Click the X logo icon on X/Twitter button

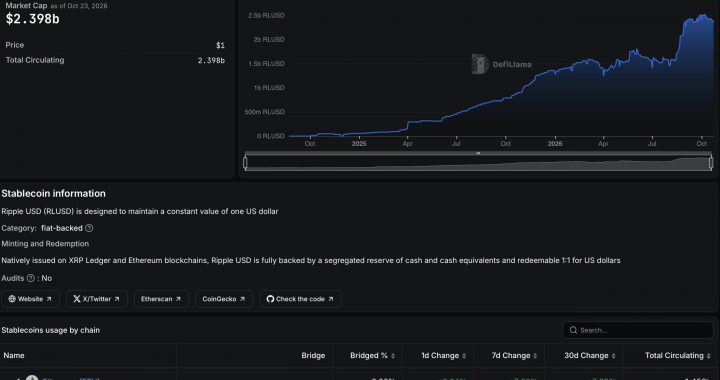[x=77, y=299]
